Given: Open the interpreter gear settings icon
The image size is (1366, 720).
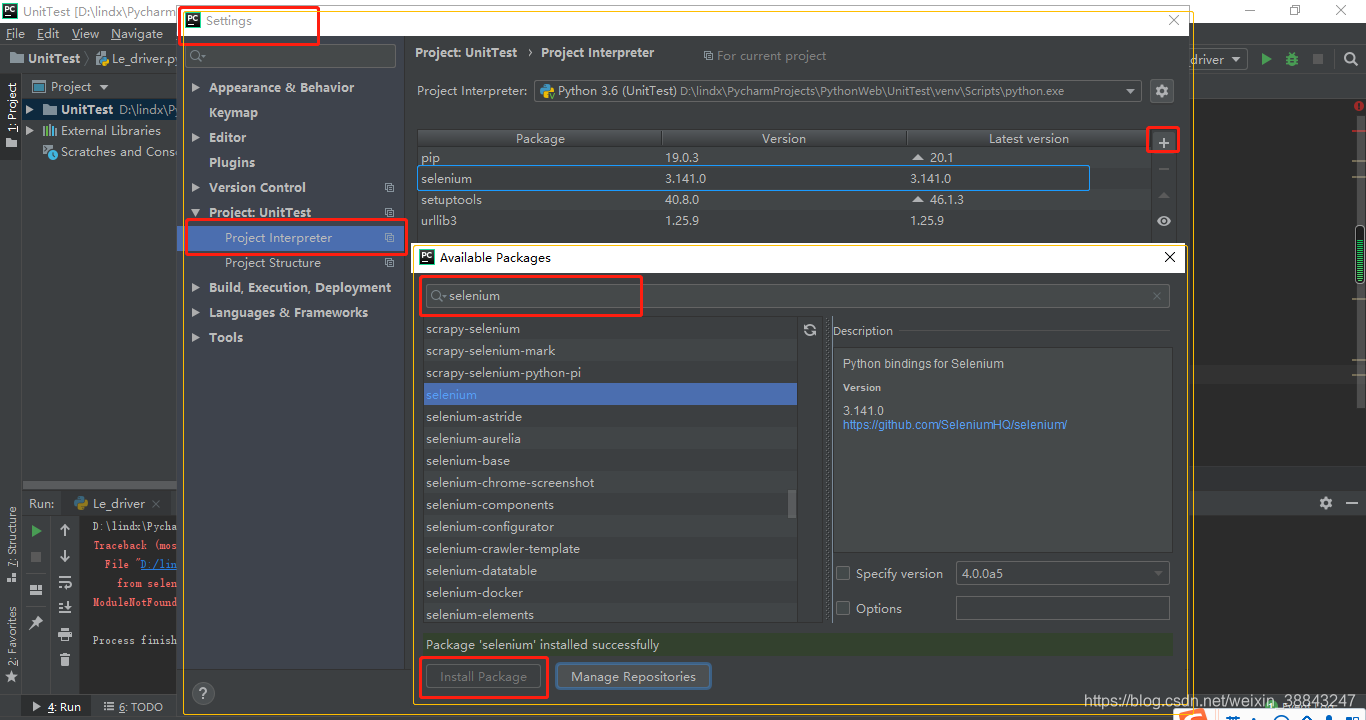Looking at the screenshot, I should (1161, 91).
